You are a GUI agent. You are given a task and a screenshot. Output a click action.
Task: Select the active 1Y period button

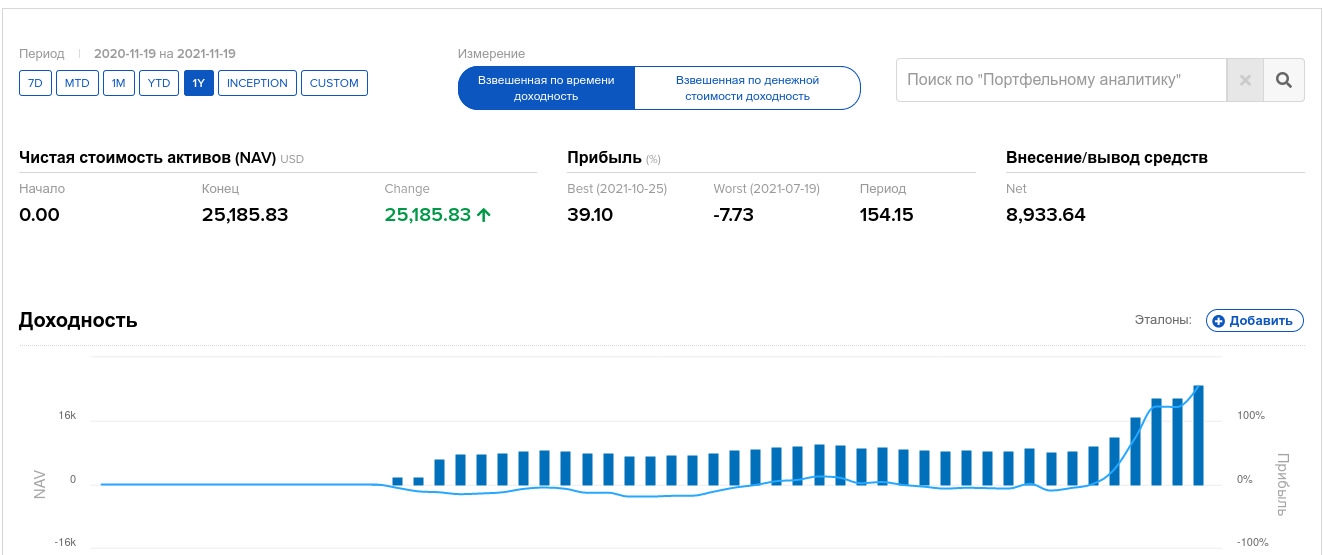click(199, 83)
